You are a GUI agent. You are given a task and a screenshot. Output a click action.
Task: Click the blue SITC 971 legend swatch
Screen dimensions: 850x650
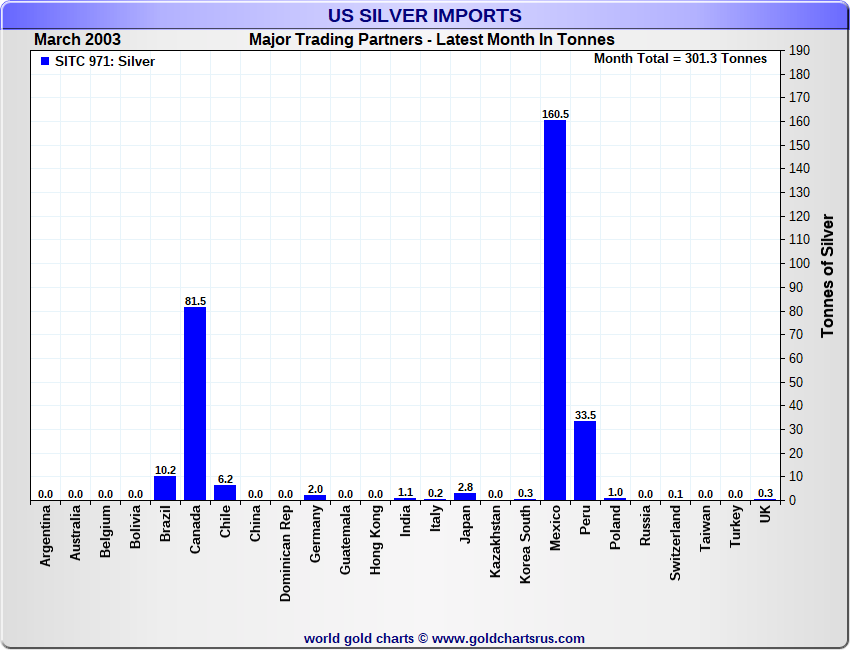(x=45, y=62)
